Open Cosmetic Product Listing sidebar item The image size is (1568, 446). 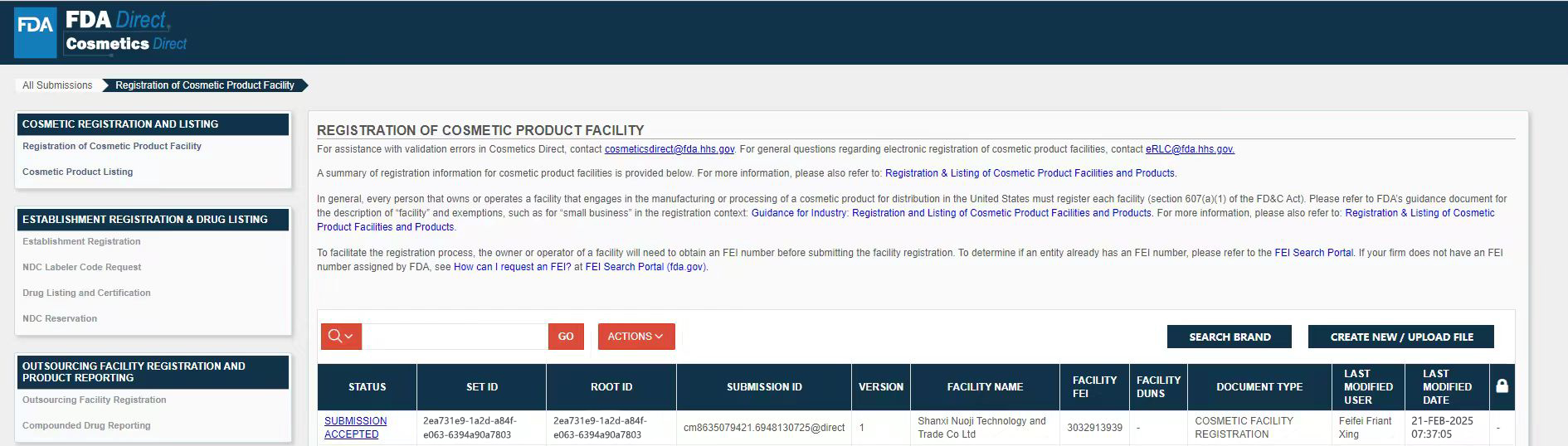point(77,172)
